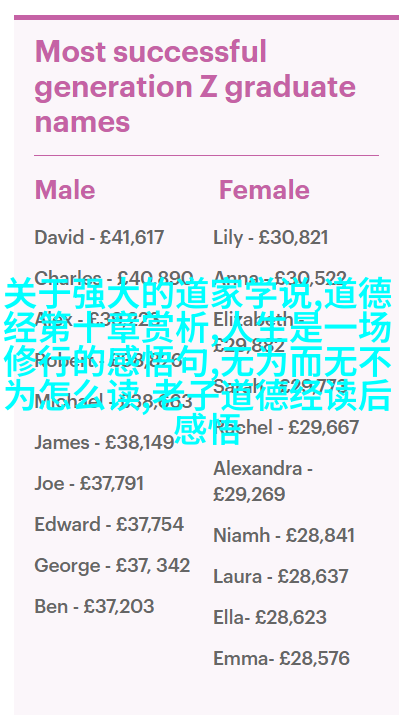The image size is (414, 715).
Task: Select the Ben - £37,203 row
Action: pos(94,606)
